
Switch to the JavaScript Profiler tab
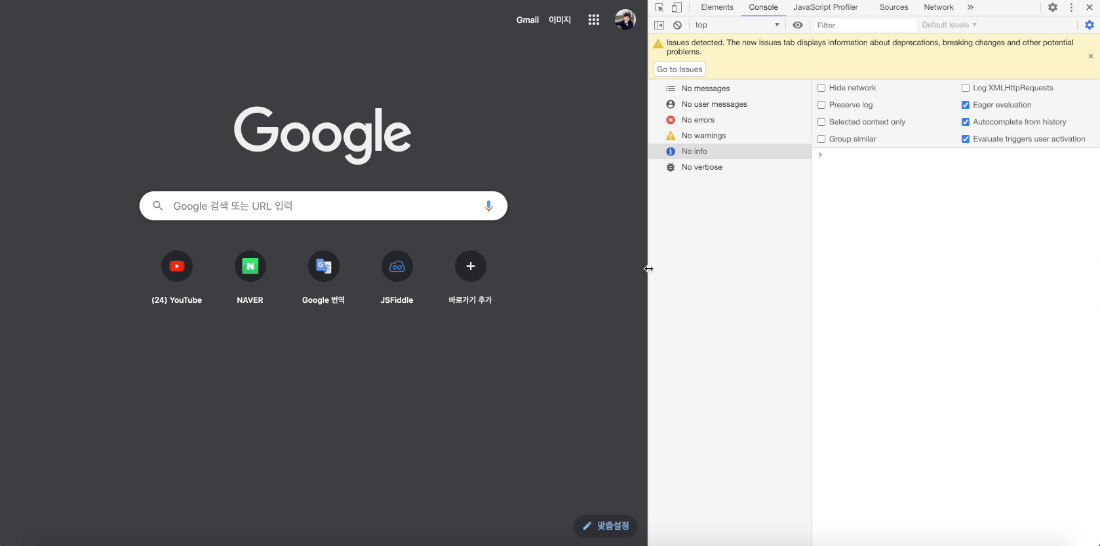point(826,8)
